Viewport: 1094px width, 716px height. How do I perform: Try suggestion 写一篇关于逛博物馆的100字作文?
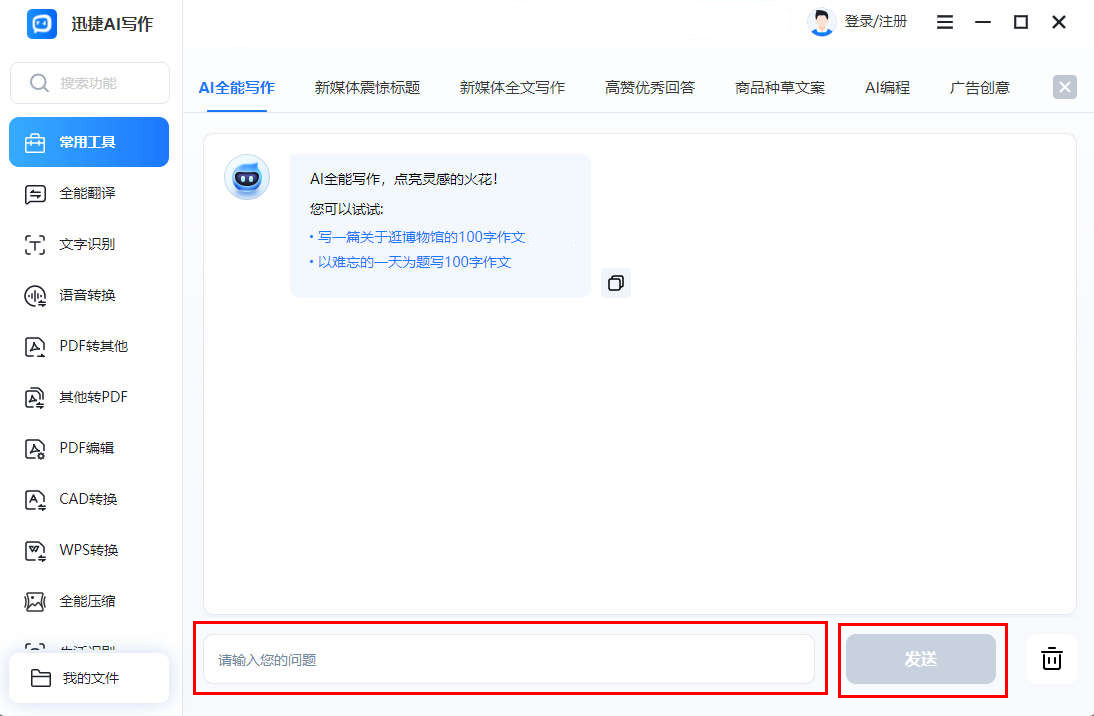(421, 237)
